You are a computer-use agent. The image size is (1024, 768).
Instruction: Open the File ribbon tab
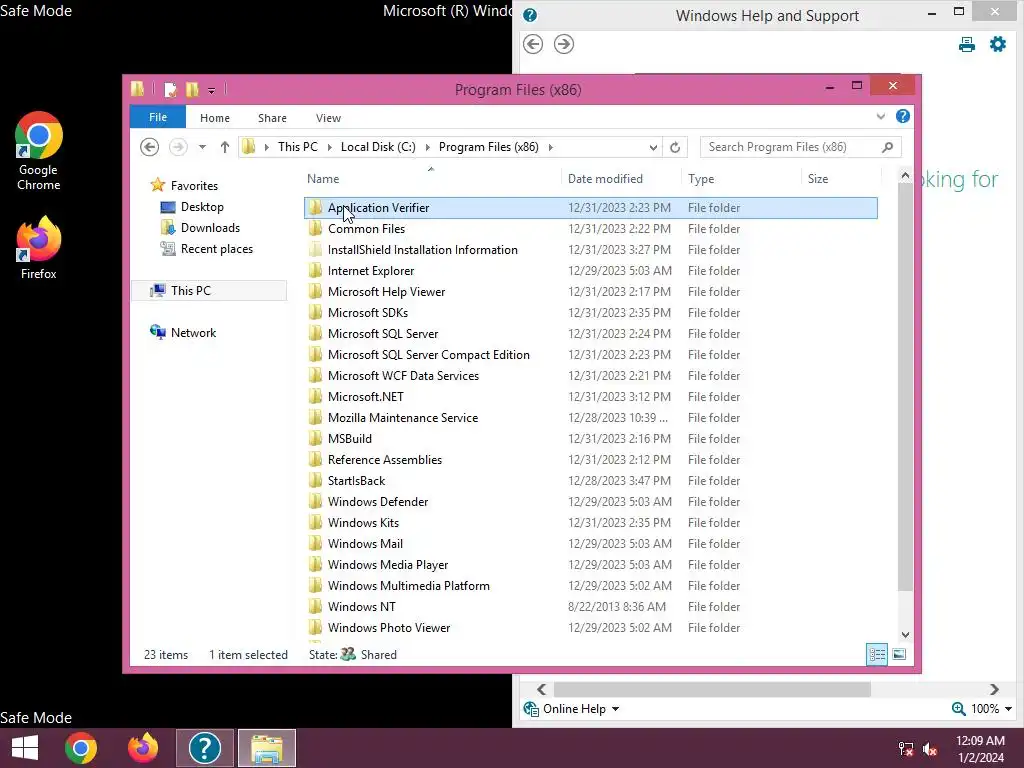click(x=158, y=117)
